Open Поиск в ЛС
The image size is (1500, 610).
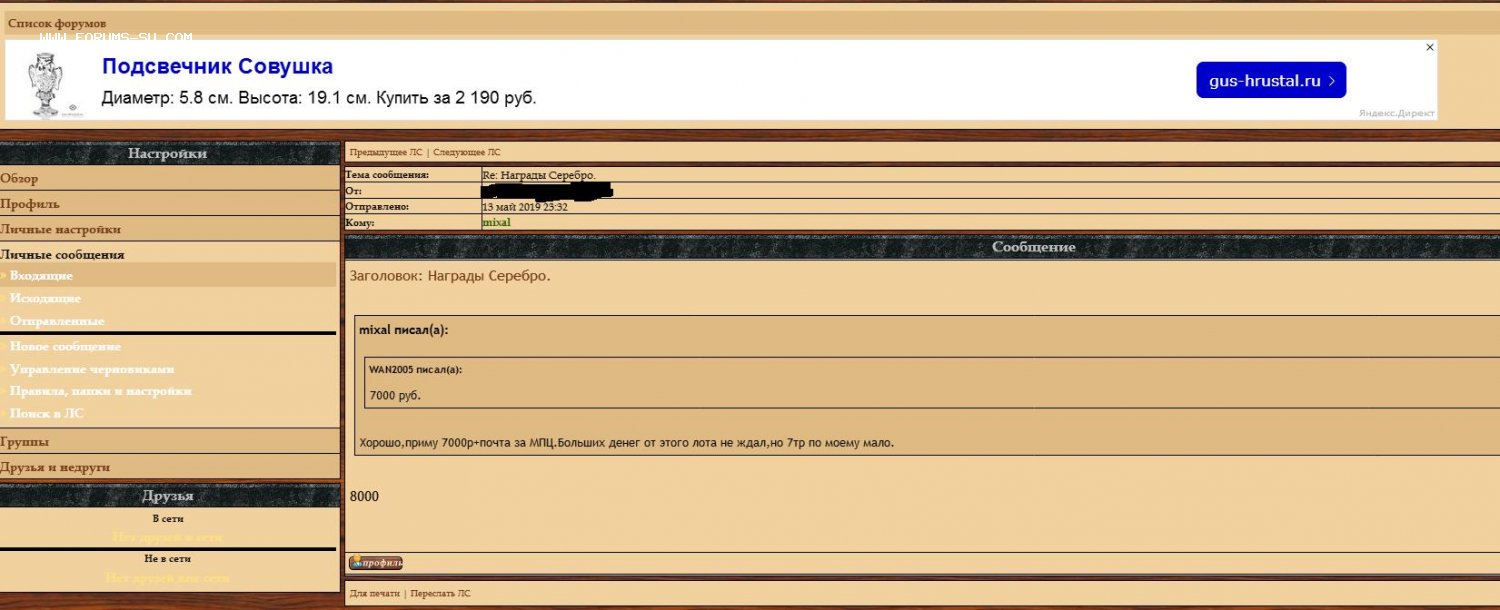click(47, 413)
